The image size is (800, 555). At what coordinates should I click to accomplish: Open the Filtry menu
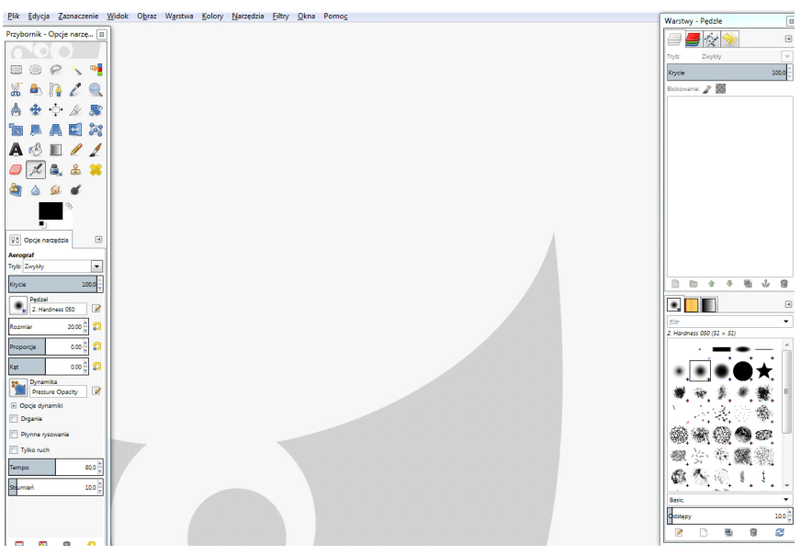(281, 16)
